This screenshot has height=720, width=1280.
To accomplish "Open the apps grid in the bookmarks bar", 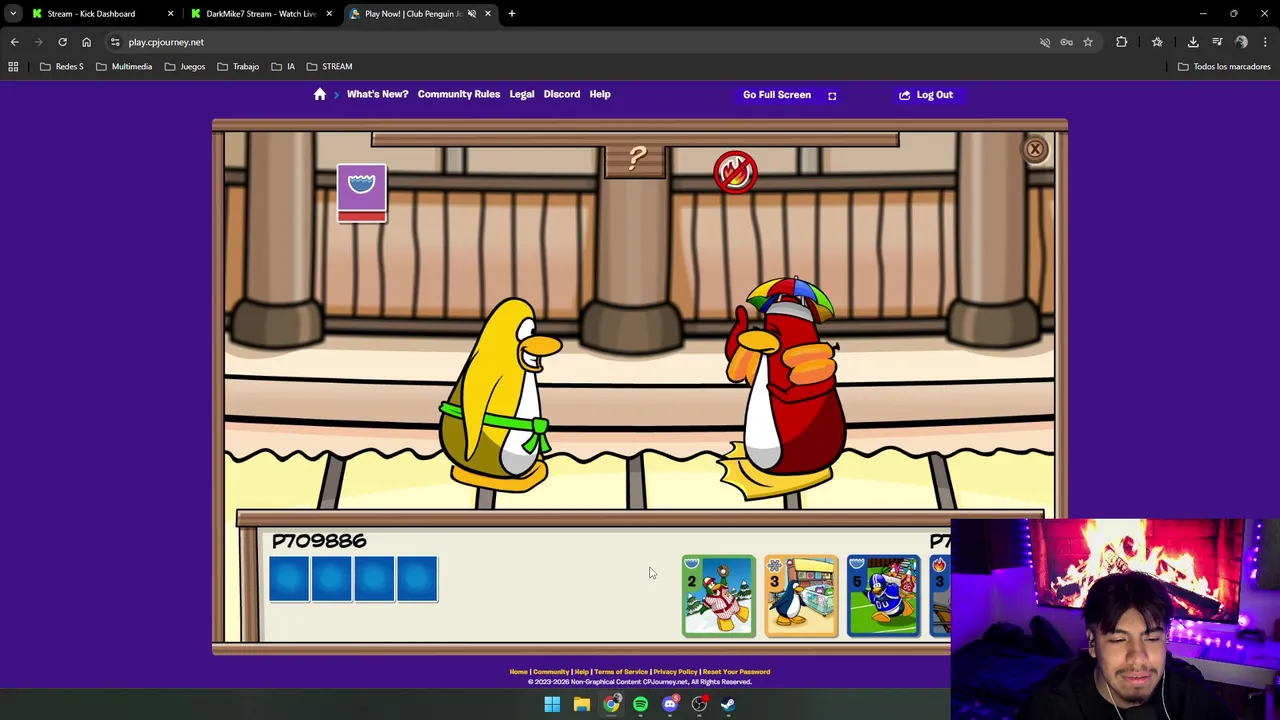I will tap(13, 67).
